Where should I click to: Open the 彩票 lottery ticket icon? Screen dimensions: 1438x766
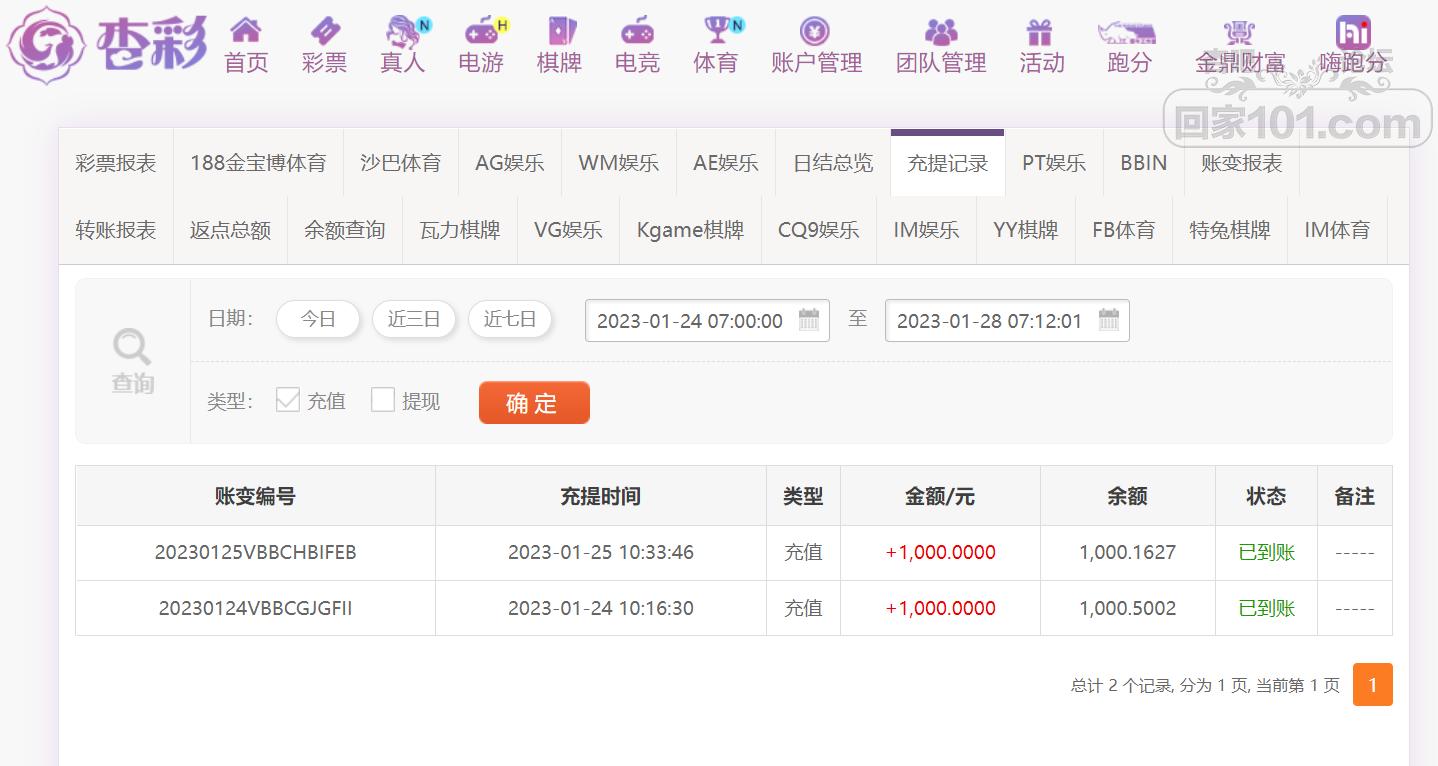(x=324, y=30)
